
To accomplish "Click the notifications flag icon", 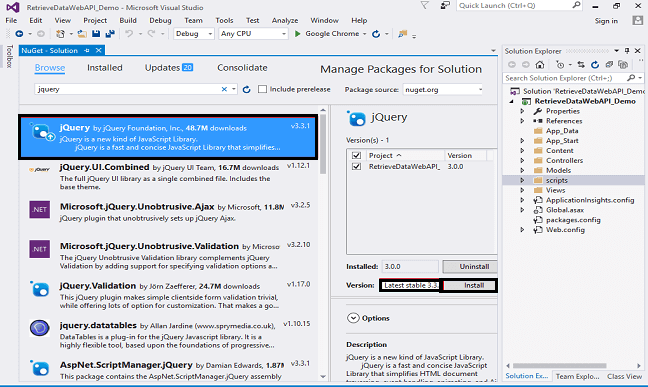I will [x=424, y=5].
